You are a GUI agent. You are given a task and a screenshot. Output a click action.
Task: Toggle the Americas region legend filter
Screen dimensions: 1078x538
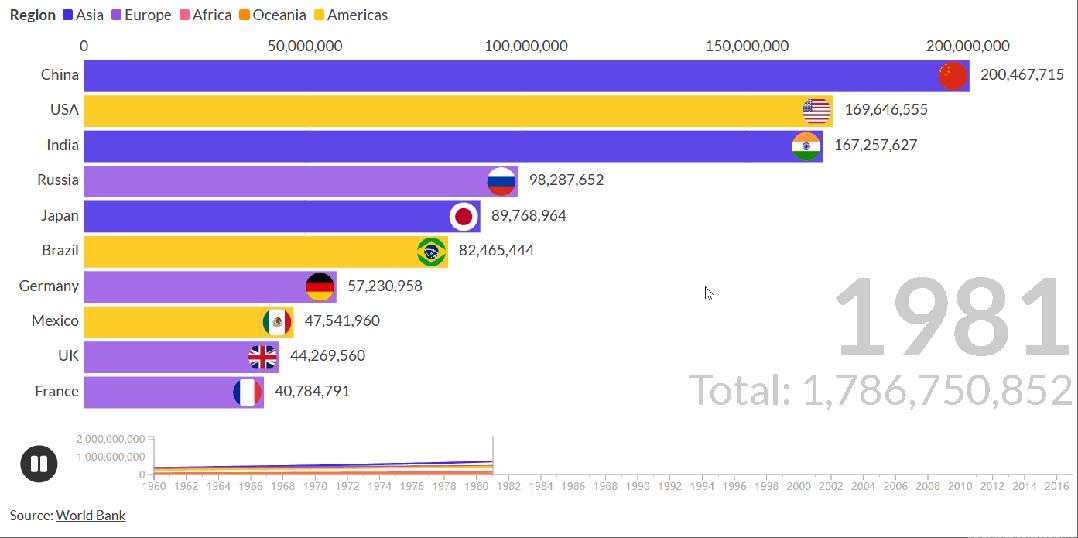click(349, 15)
